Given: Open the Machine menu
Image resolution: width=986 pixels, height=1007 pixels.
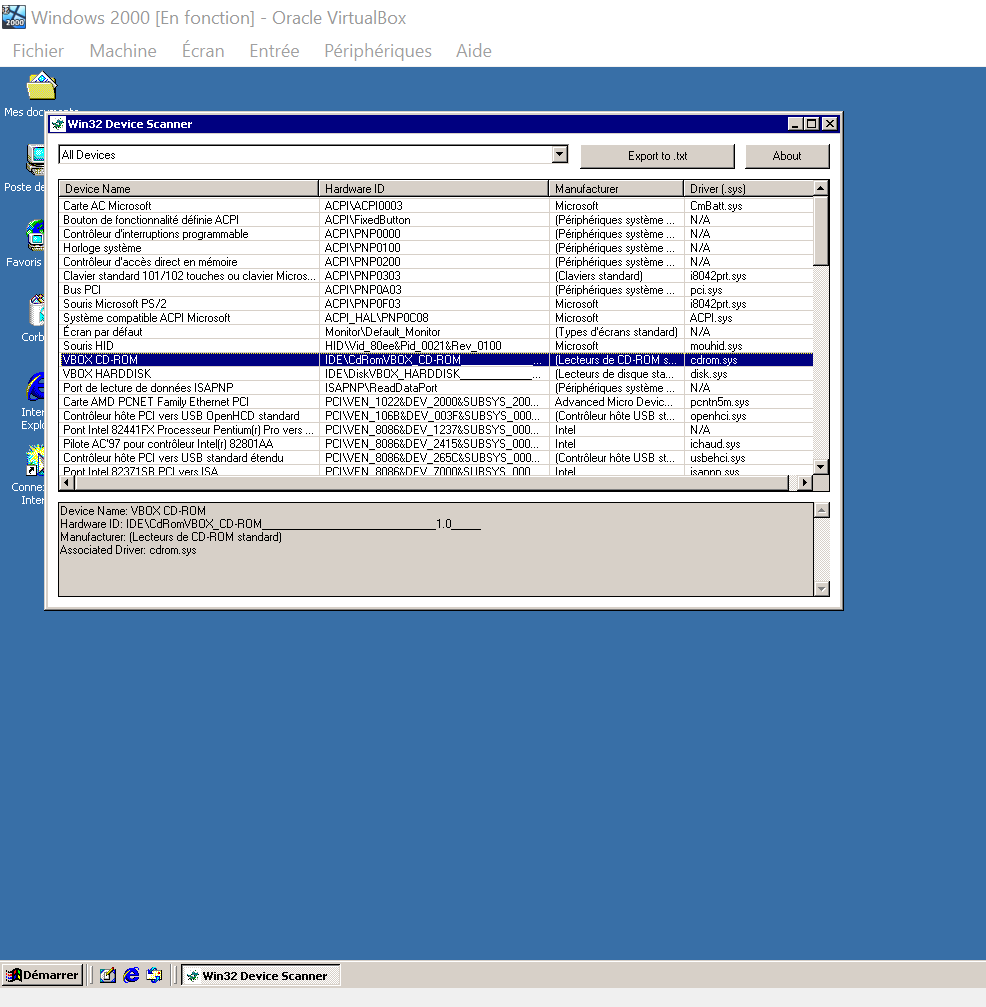Looking at the screenshot, I should (123, 51).
